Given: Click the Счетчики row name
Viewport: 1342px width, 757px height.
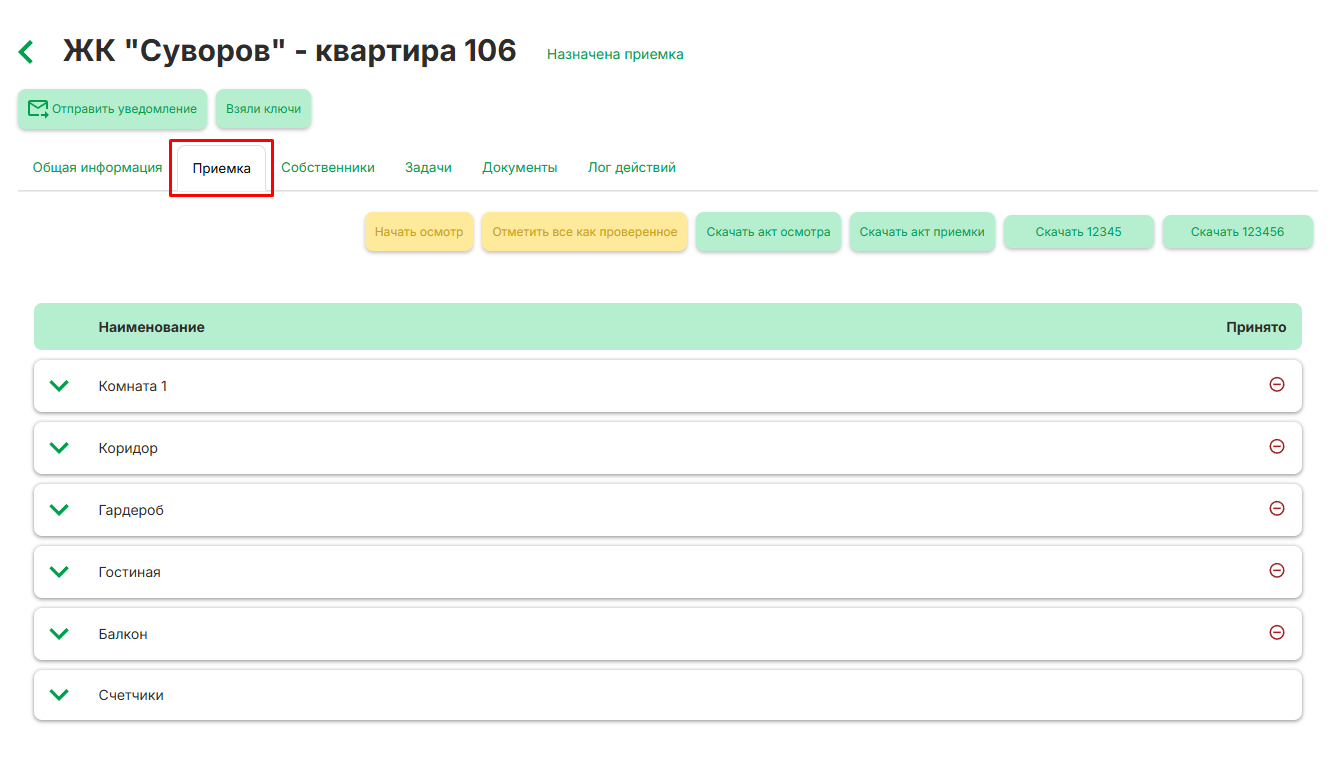Looking at the screenshot, I should (131, 695).
